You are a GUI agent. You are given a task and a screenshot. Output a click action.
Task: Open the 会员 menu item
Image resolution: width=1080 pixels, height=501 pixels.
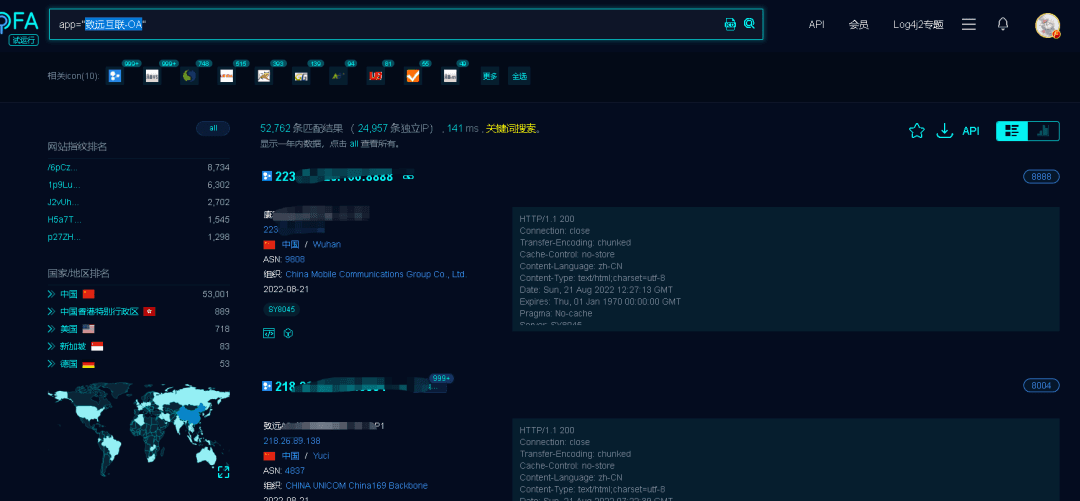tap(858, 24)
